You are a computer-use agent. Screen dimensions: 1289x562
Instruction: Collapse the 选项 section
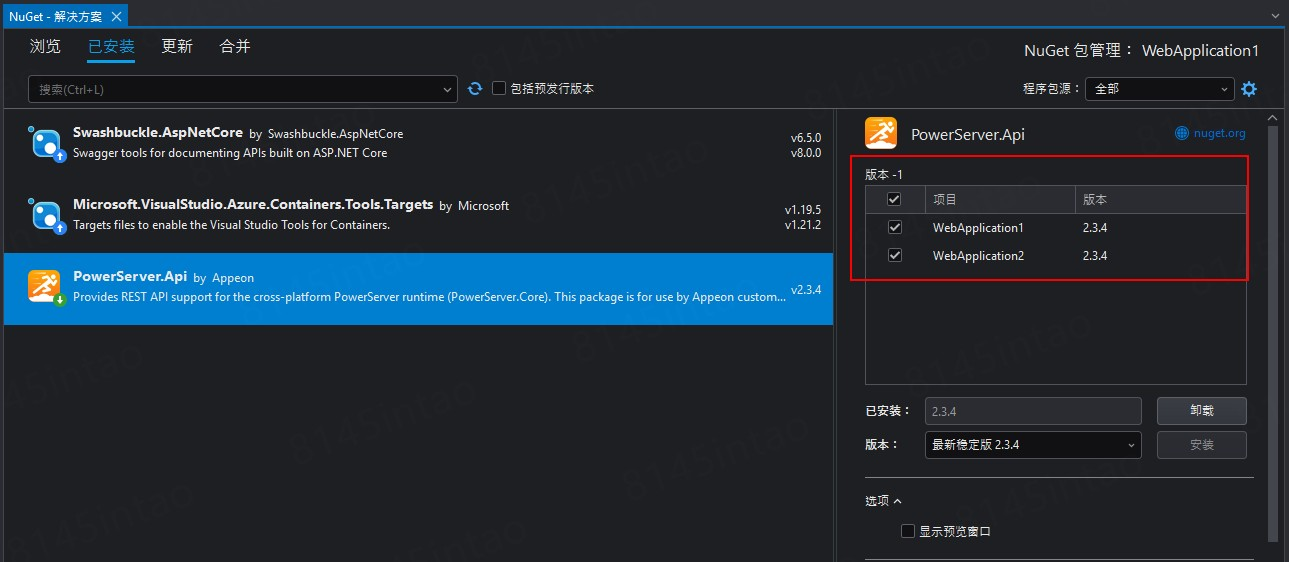point(883,501)
